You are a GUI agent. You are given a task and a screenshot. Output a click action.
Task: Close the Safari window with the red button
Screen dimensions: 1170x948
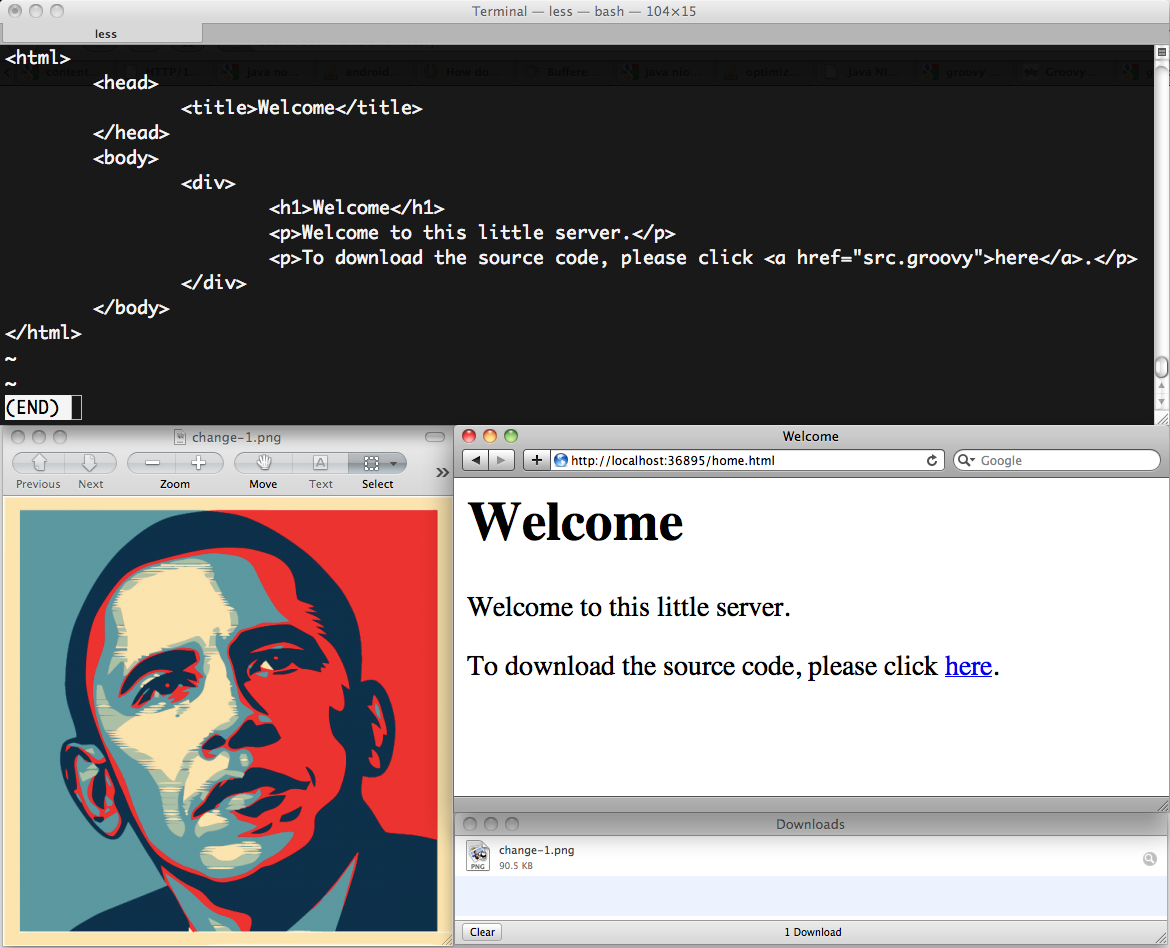click(x=469, y=436)
